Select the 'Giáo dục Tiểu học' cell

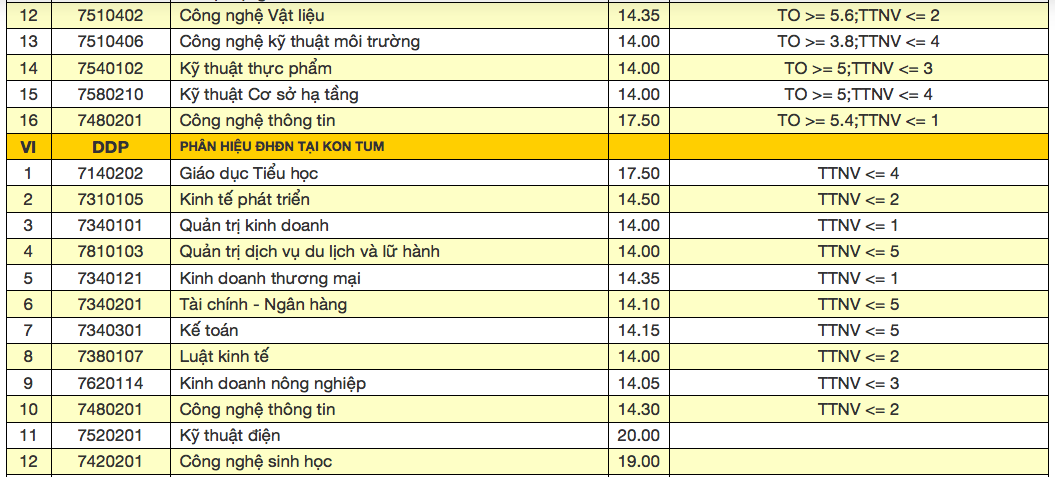248,173
